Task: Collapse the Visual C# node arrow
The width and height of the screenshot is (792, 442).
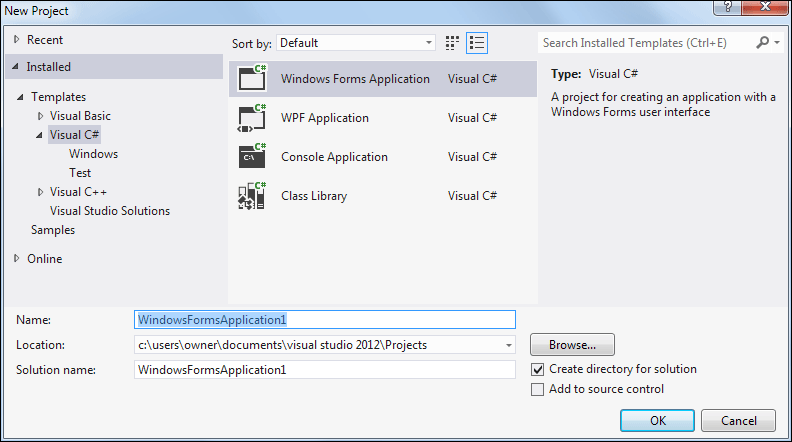Action: point(39,135)
